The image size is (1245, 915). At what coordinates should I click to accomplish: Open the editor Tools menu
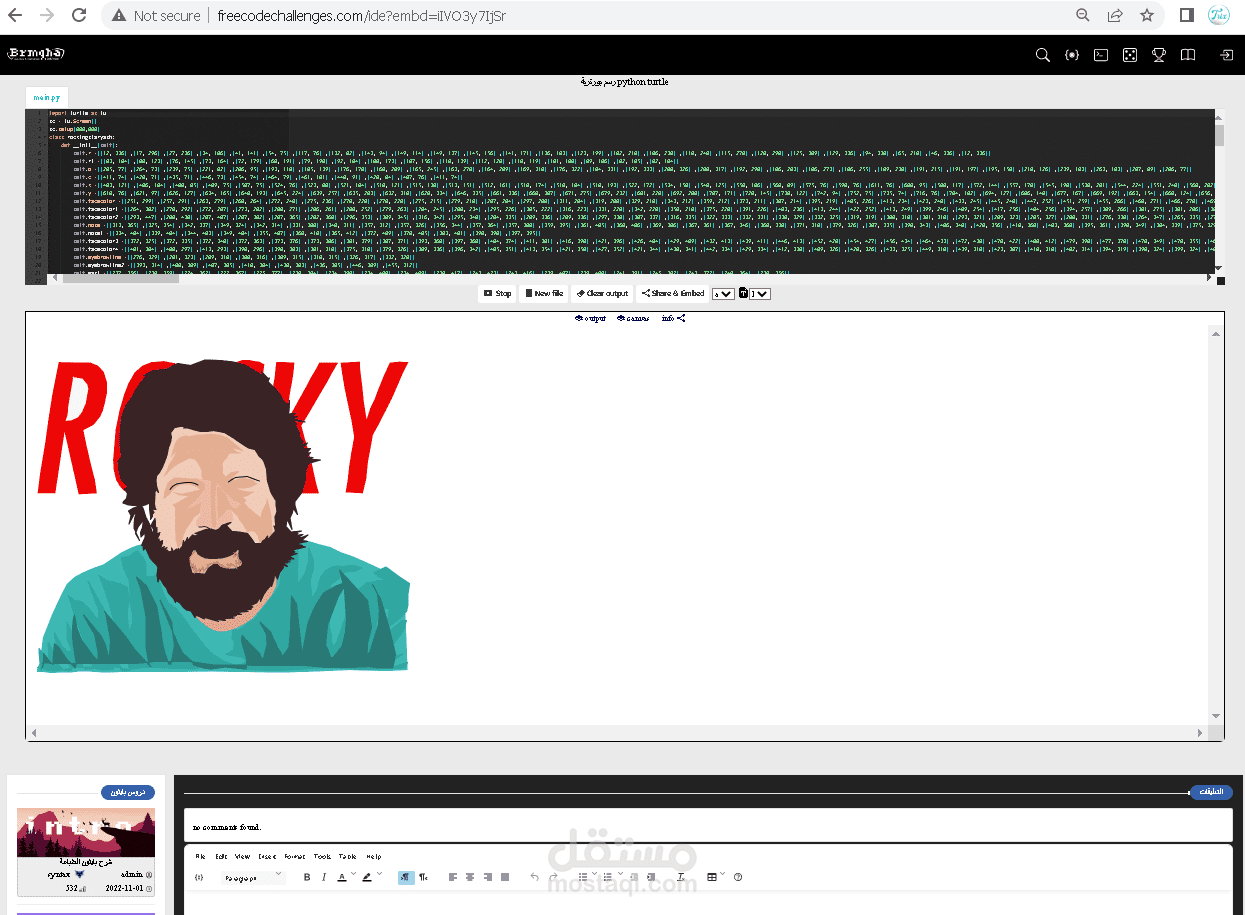(x=322, y=856)
